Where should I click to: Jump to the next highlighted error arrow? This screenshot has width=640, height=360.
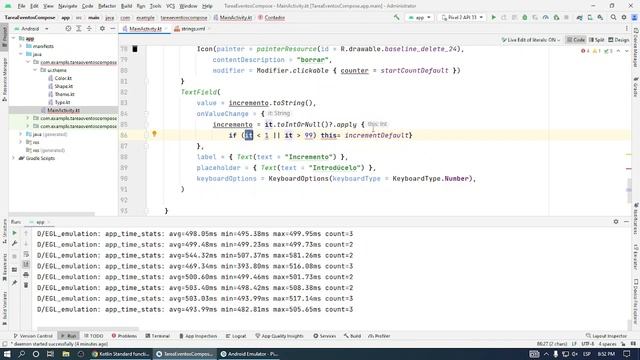627,51
